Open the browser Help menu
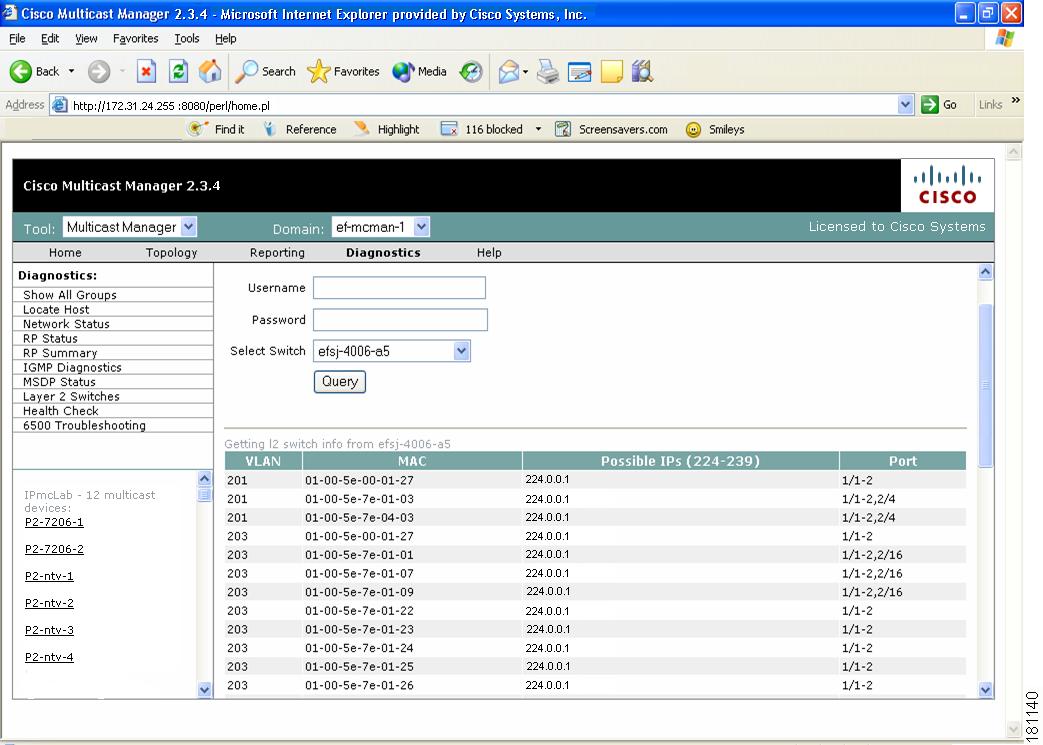 (225, 39)
